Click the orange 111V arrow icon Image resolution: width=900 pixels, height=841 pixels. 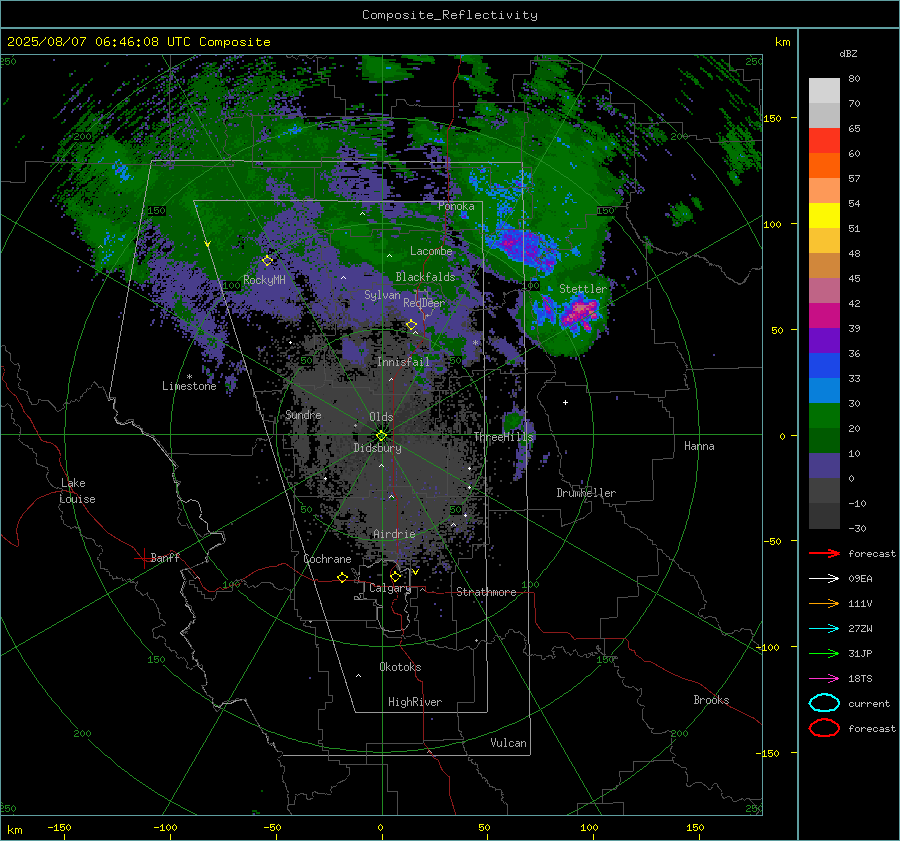click(824, 603)
